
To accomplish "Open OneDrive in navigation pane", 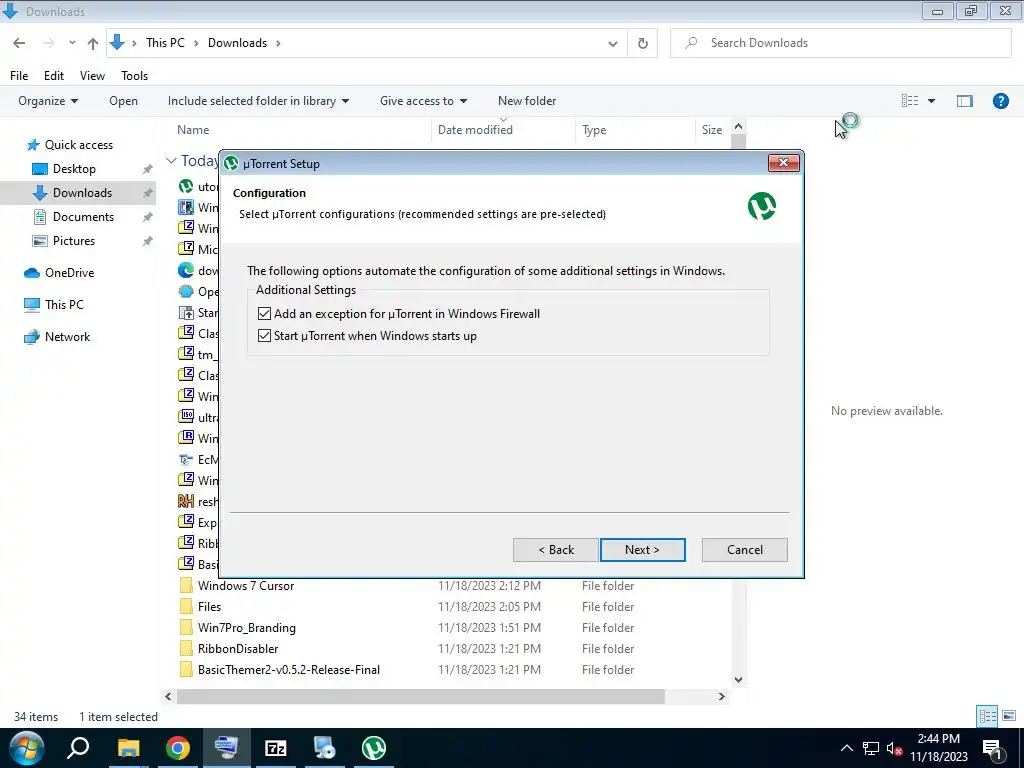I will coord(69,273).
